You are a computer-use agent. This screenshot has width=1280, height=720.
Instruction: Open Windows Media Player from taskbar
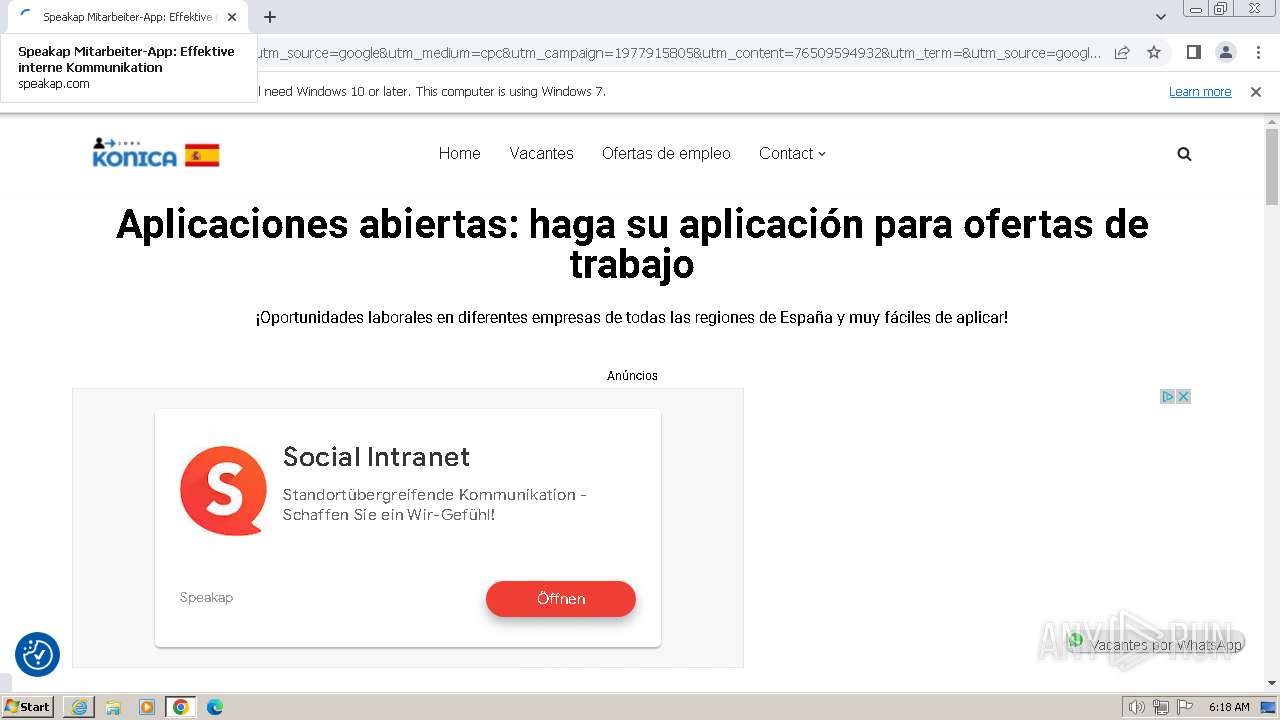pos(147,707)
